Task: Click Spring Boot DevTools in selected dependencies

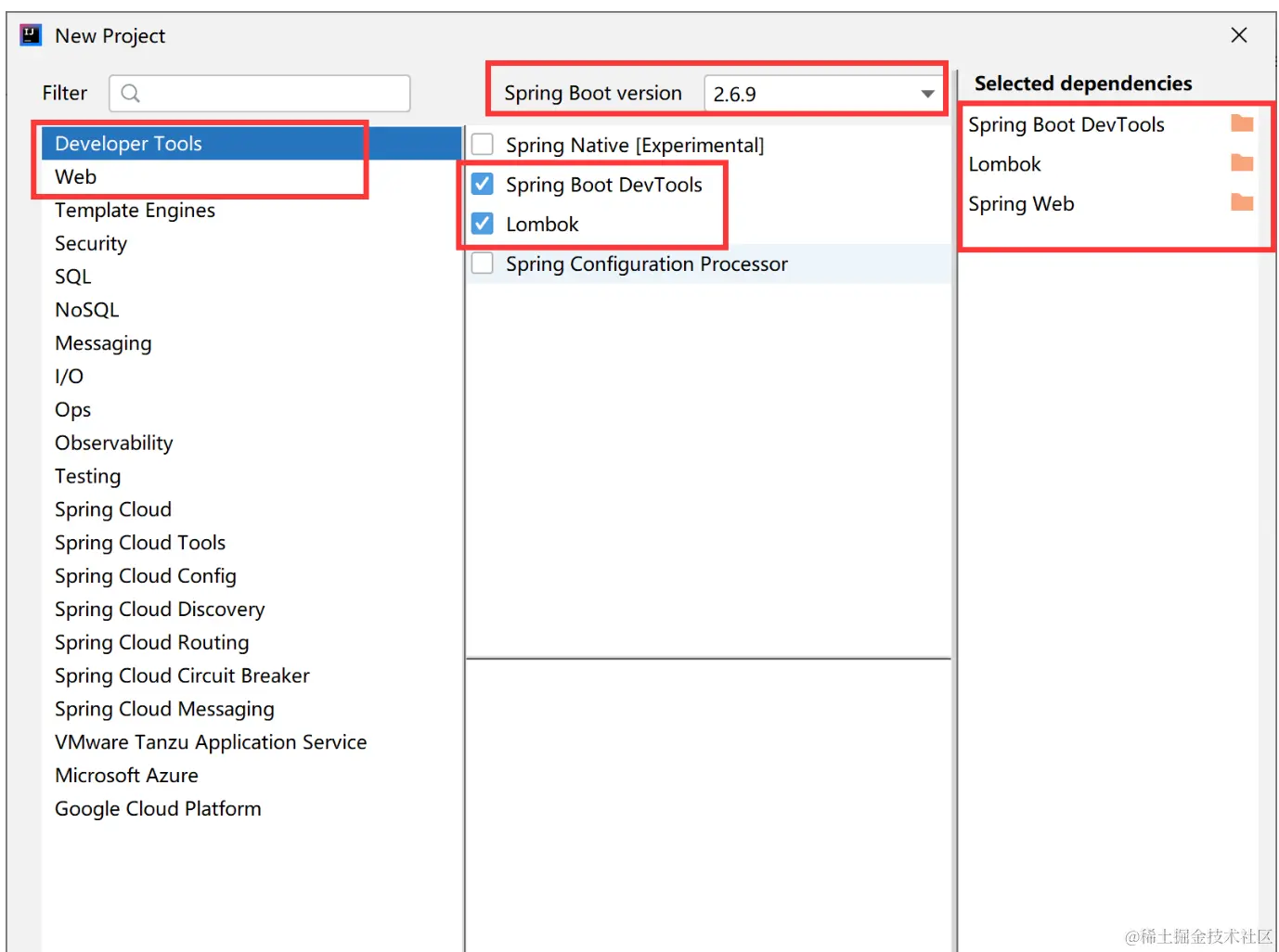Action: pyautogui.click(x=1066, y=124)
